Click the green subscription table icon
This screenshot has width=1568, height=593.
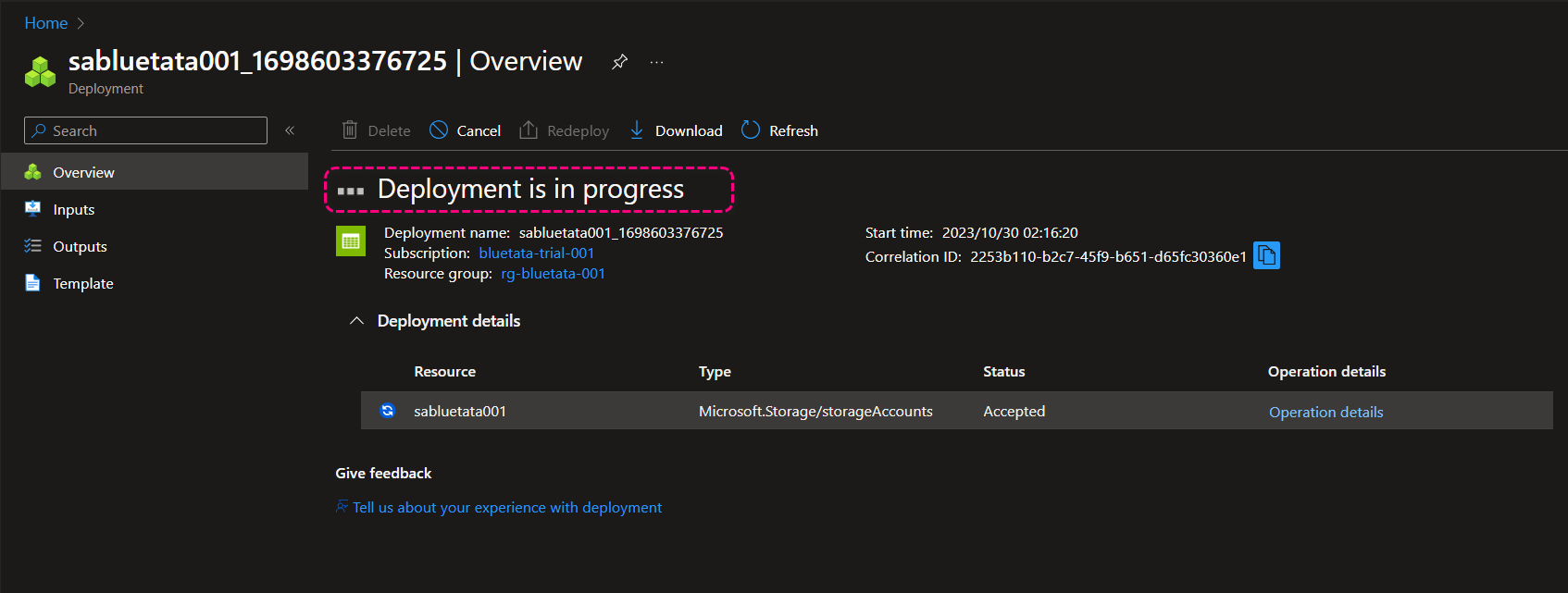[x=351, y=241]
